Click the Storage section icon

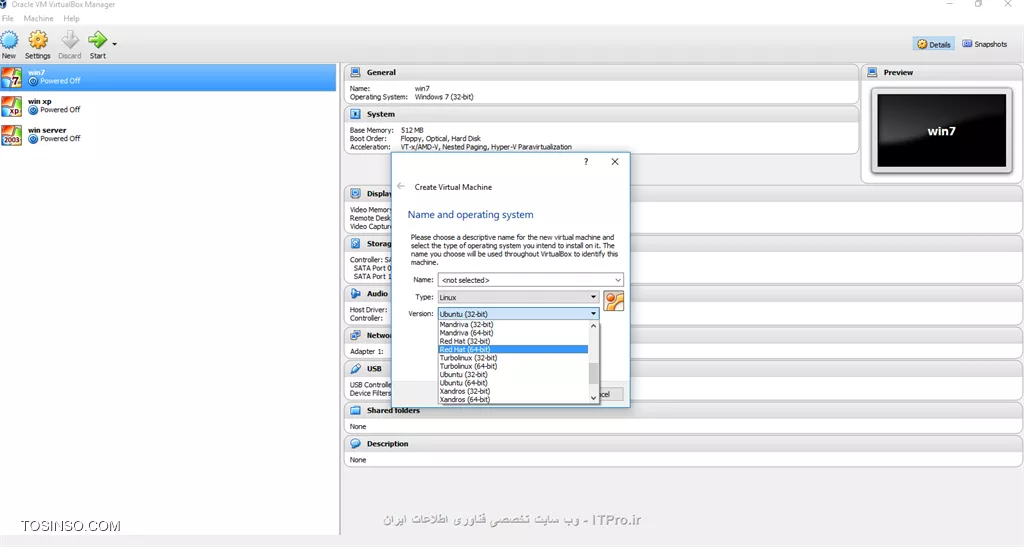point(355,243)
